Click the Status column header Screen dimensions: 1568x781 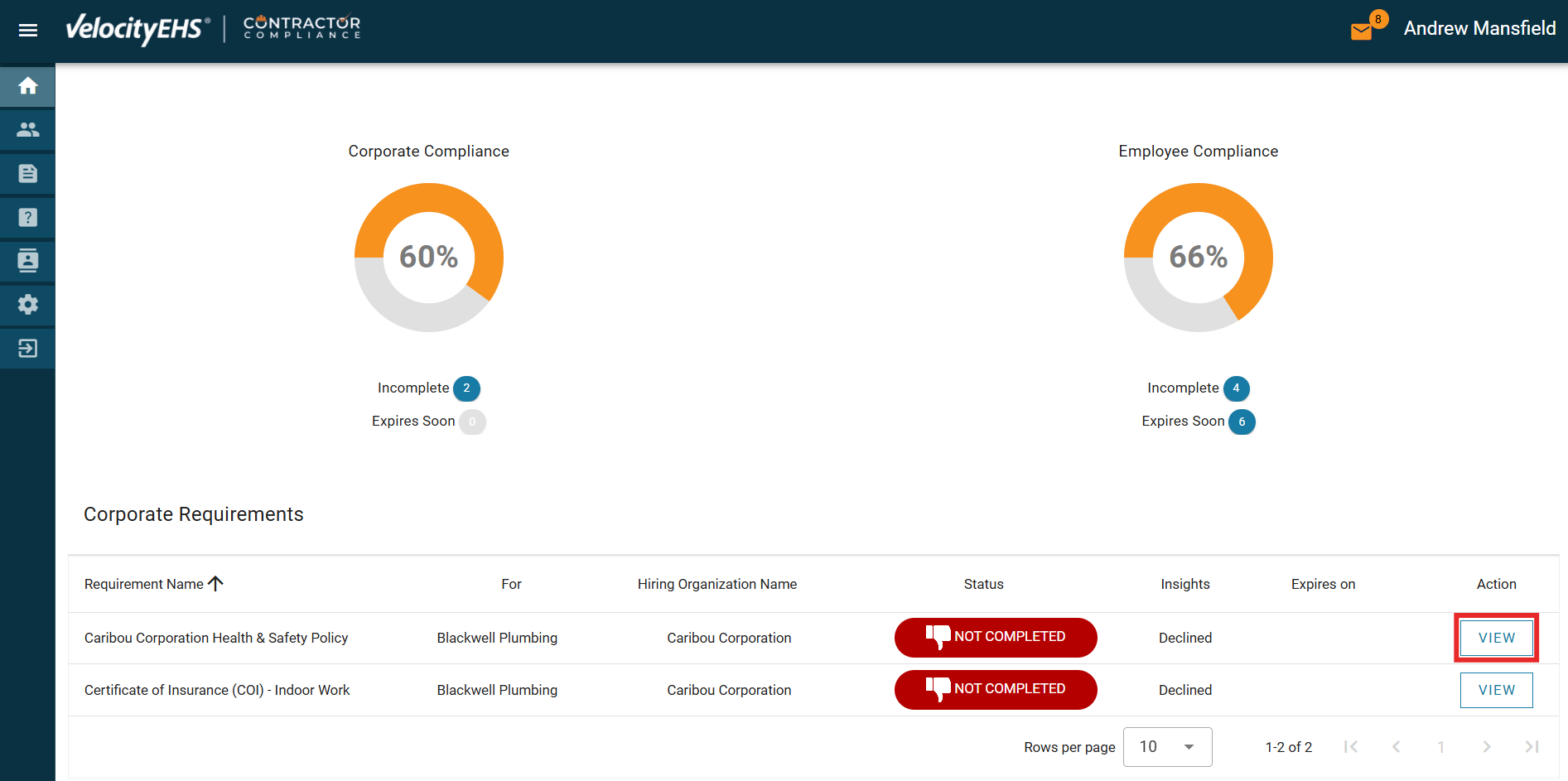click(x=983, y=584)
